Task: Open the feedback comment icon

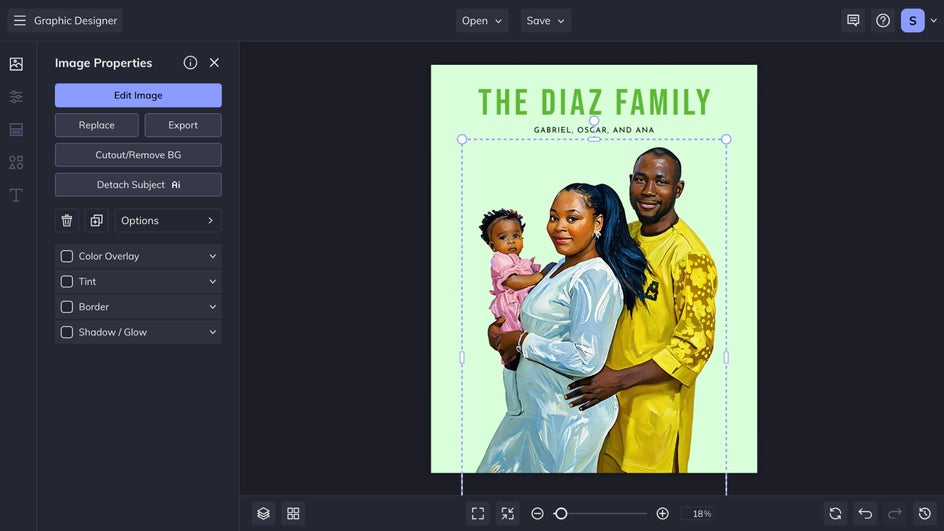Action: 853,20
